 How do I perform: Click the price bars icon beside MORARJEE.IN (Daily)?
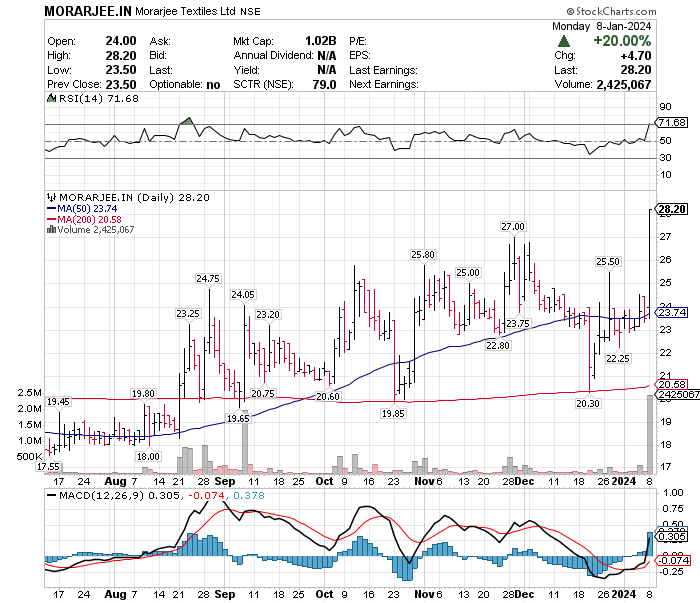51,197
